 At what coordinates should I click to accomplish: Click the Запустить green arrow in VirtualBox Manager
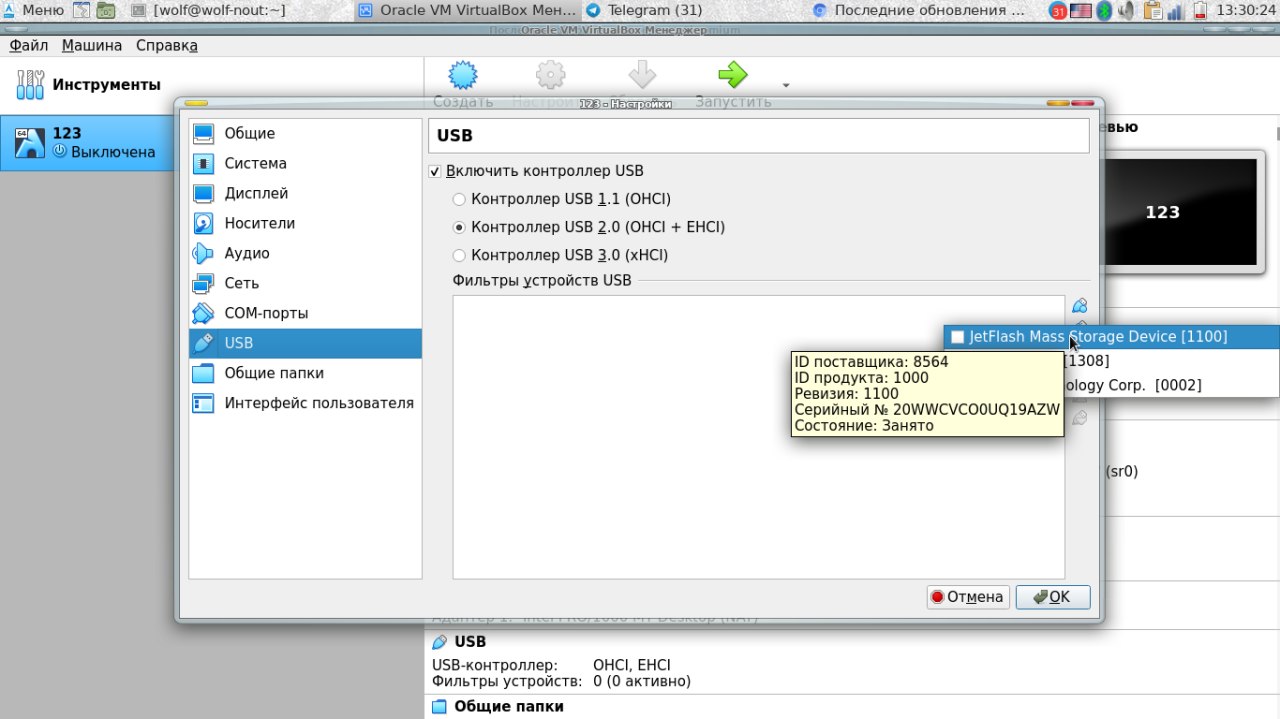733,75
